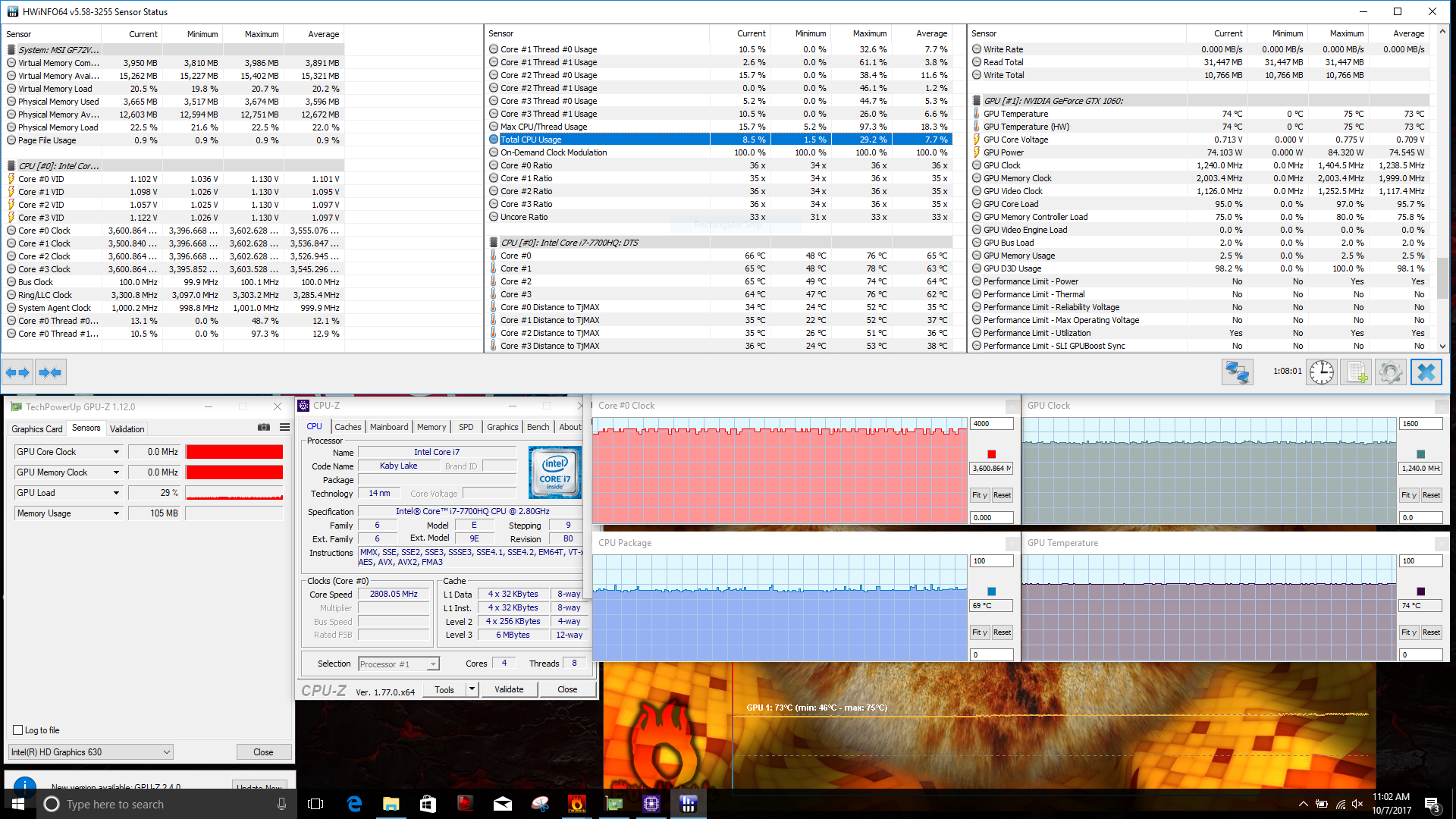
Task: Click the GPU-Z screenshot camera icon
Action: (263, 428)
